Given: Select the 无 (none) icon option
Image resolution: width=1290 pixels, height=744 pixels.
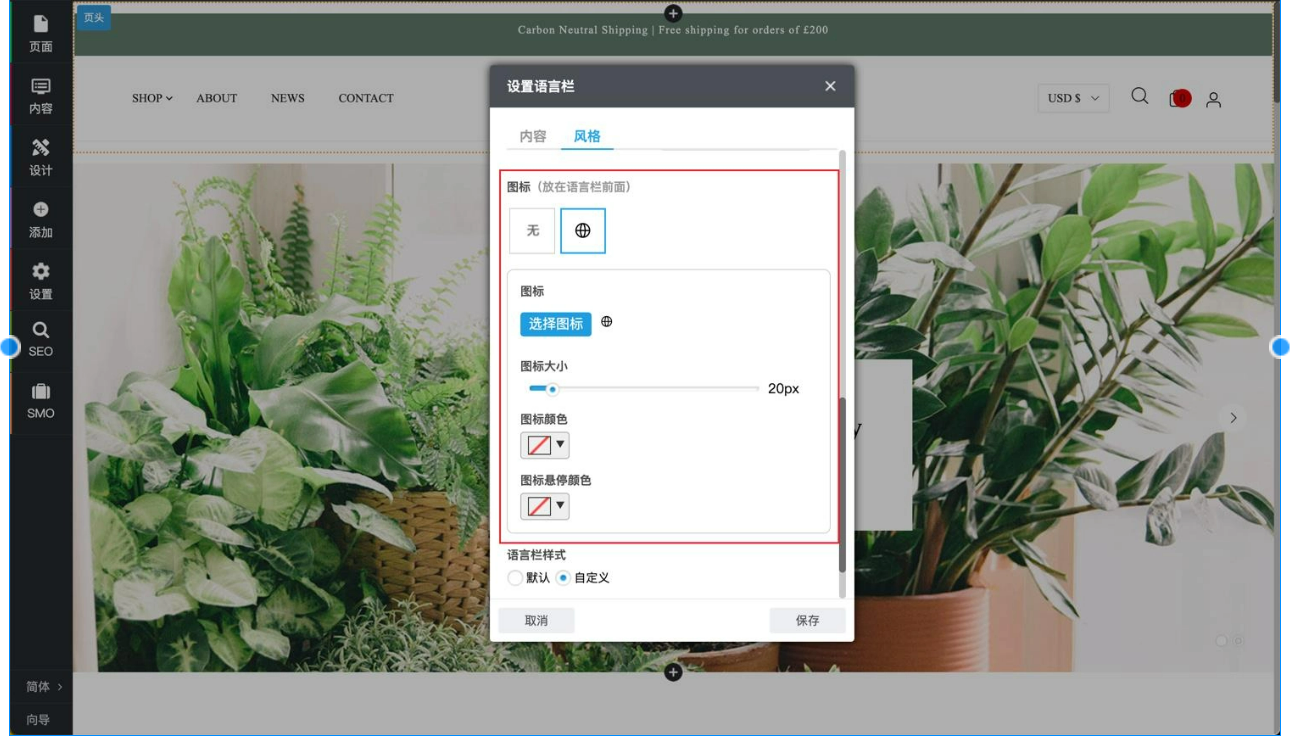Looking at the screenshot, I should (532, 231).
